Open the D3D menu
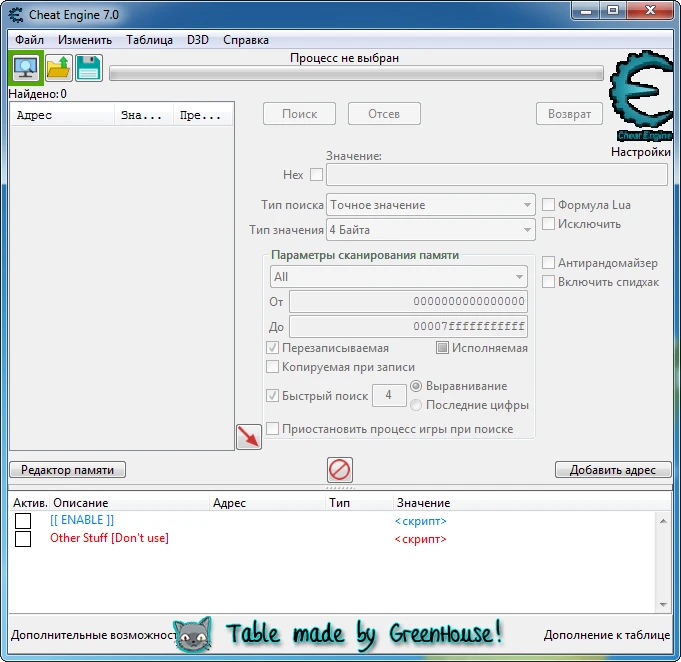This screenshot has width=681, height=662. click(198, 40)
